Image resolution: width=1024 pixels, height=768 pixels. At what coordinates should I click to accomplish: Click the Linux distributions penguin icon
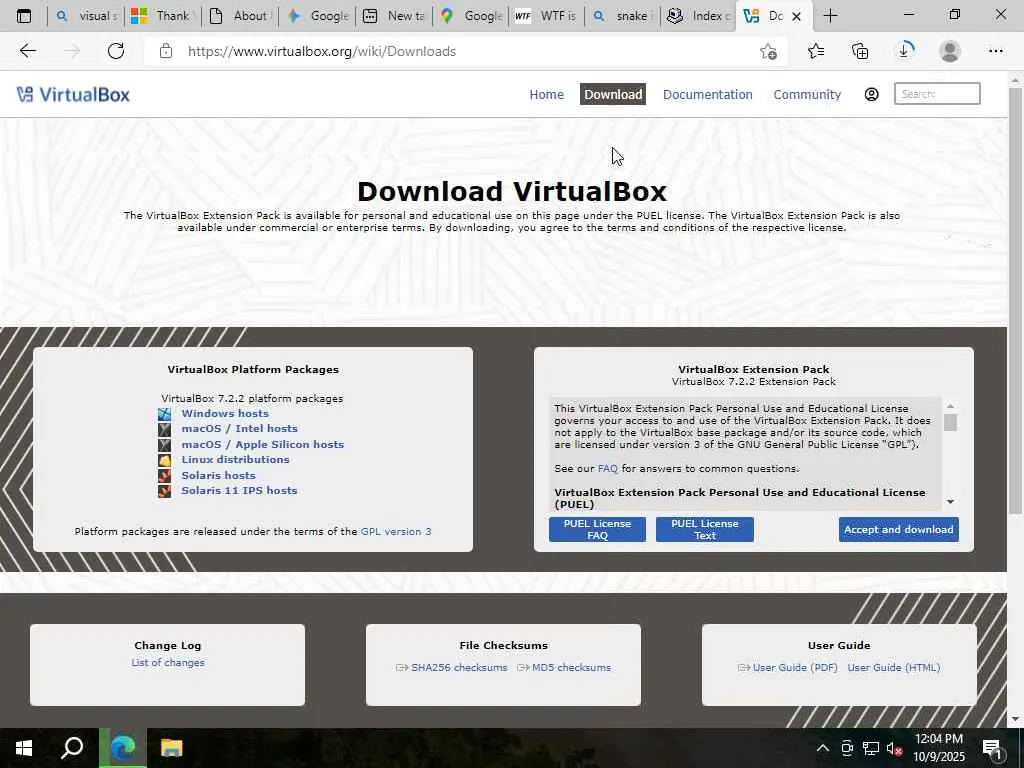(165, 460)
